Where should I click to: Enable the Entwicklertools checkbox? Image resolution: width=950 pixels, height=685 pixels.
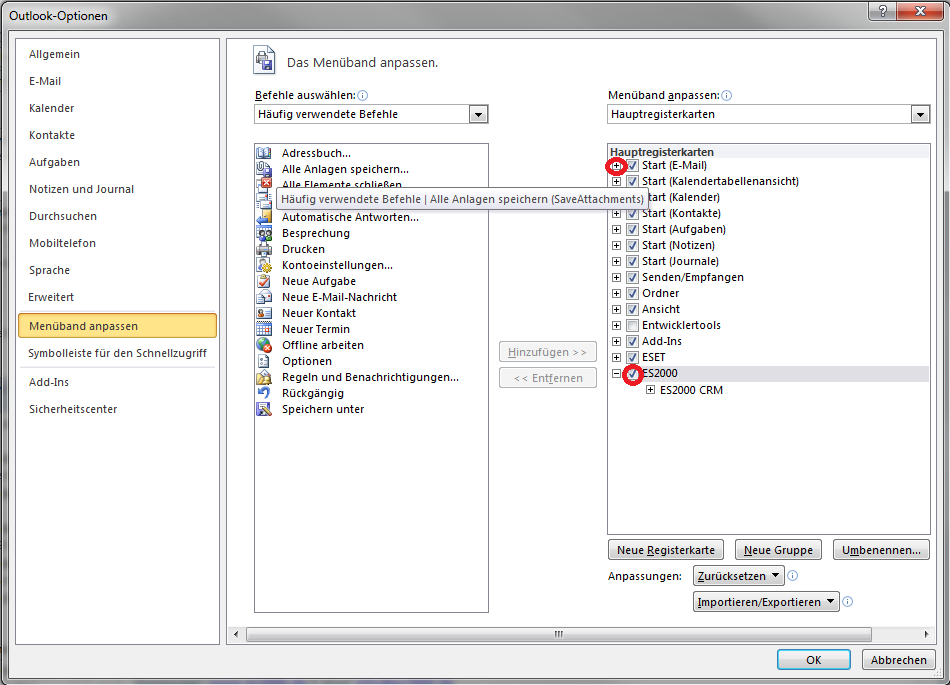tap(632, 325)
